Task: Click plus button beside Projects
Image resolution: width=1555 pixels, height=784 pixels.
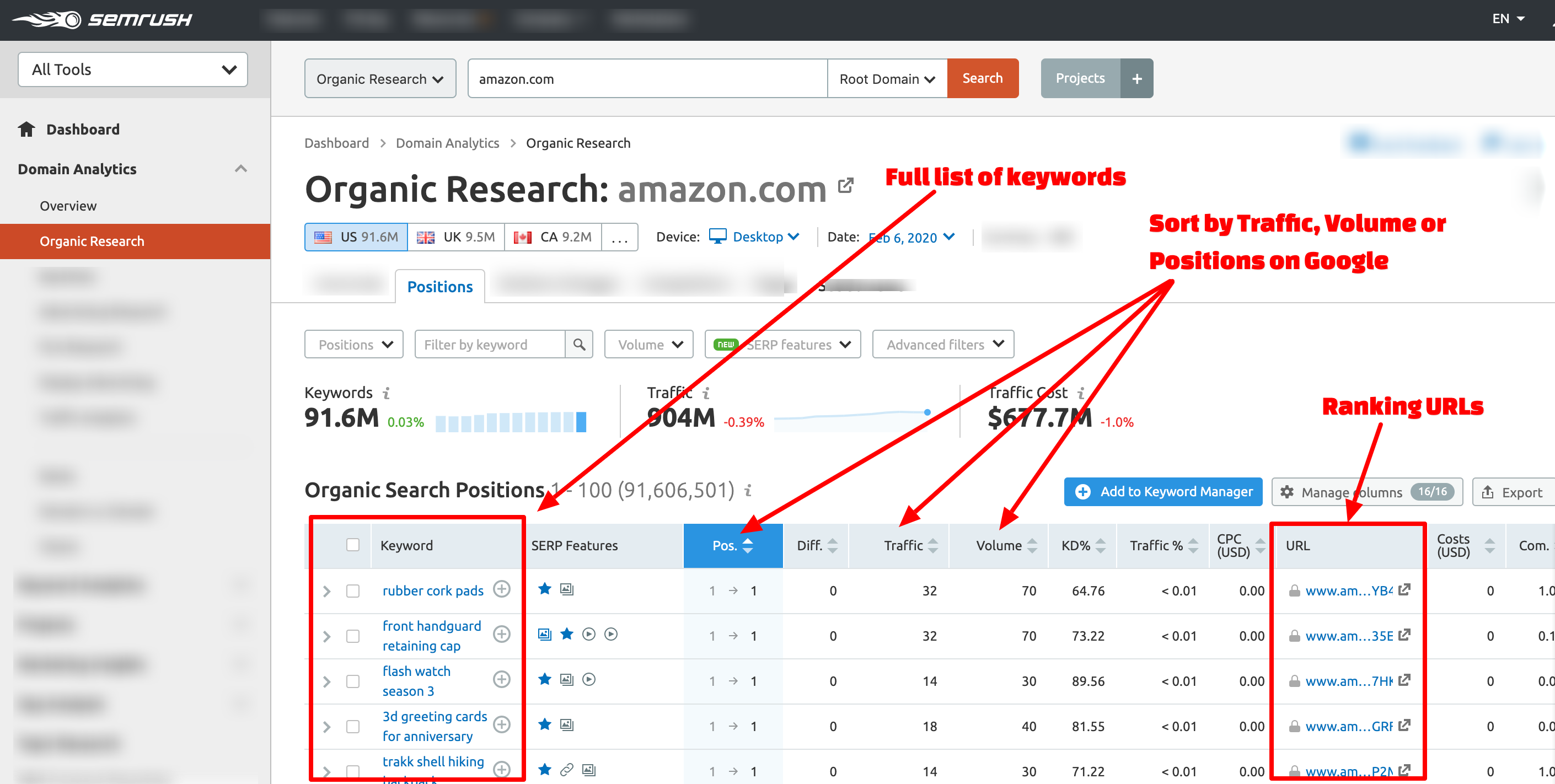Action: coord(1136,78)
